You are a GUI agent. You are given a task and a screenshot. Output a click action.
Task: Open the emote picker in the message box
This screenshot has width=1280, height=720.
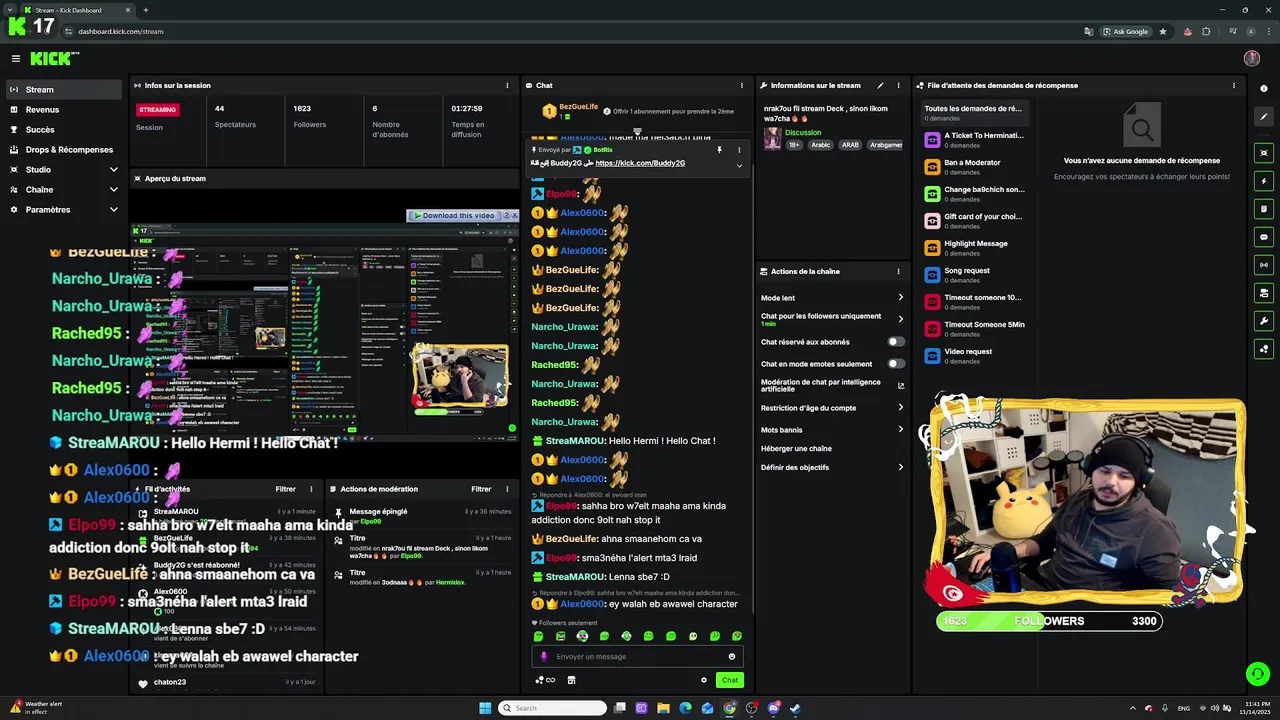(x=732, y=656)
